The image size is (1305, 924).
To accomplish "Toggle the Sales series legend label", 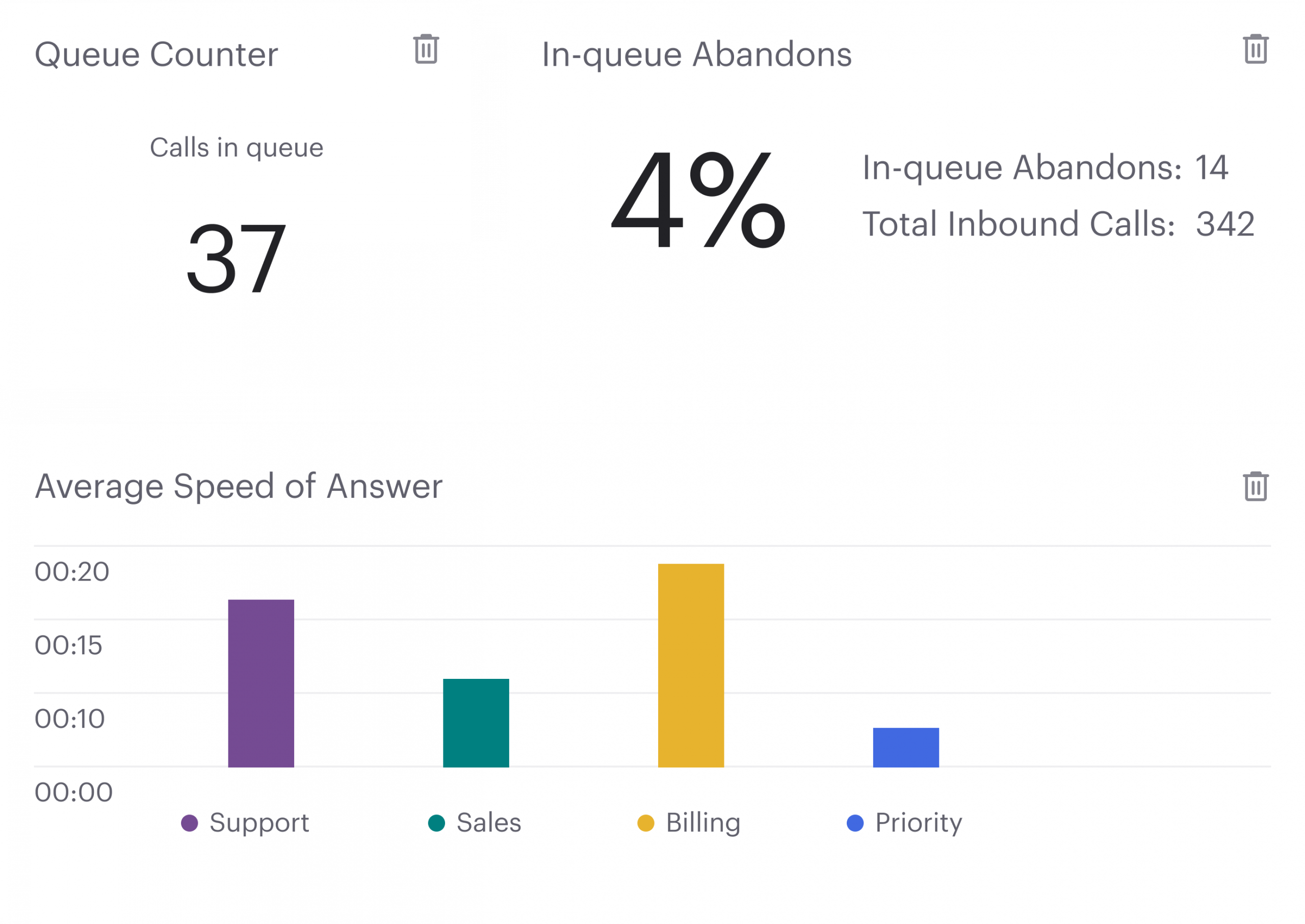I will [x=489, y=823].
